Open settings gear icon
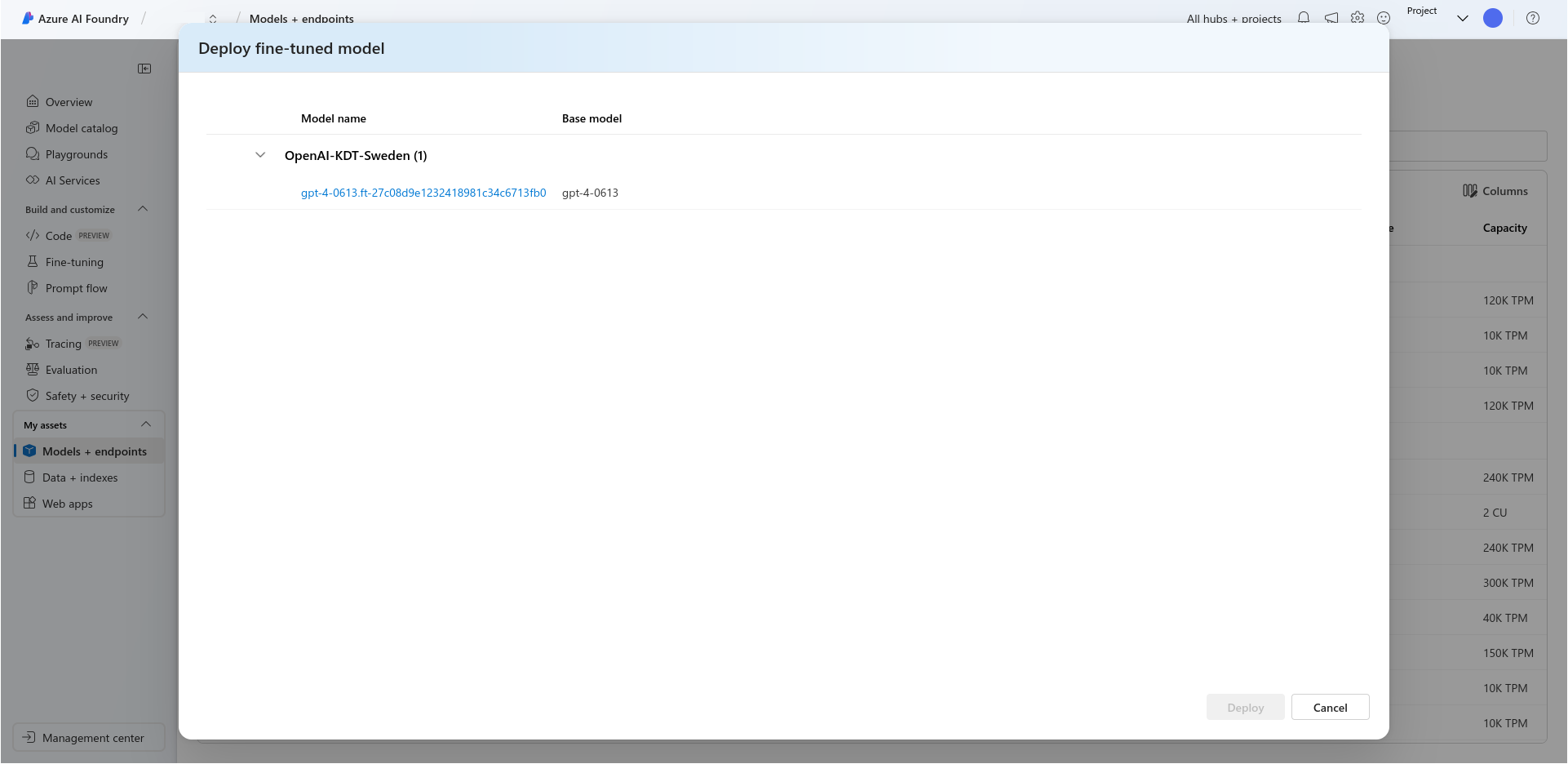The width and height of the screenshot is (1568, 764). pos(1358,18)
